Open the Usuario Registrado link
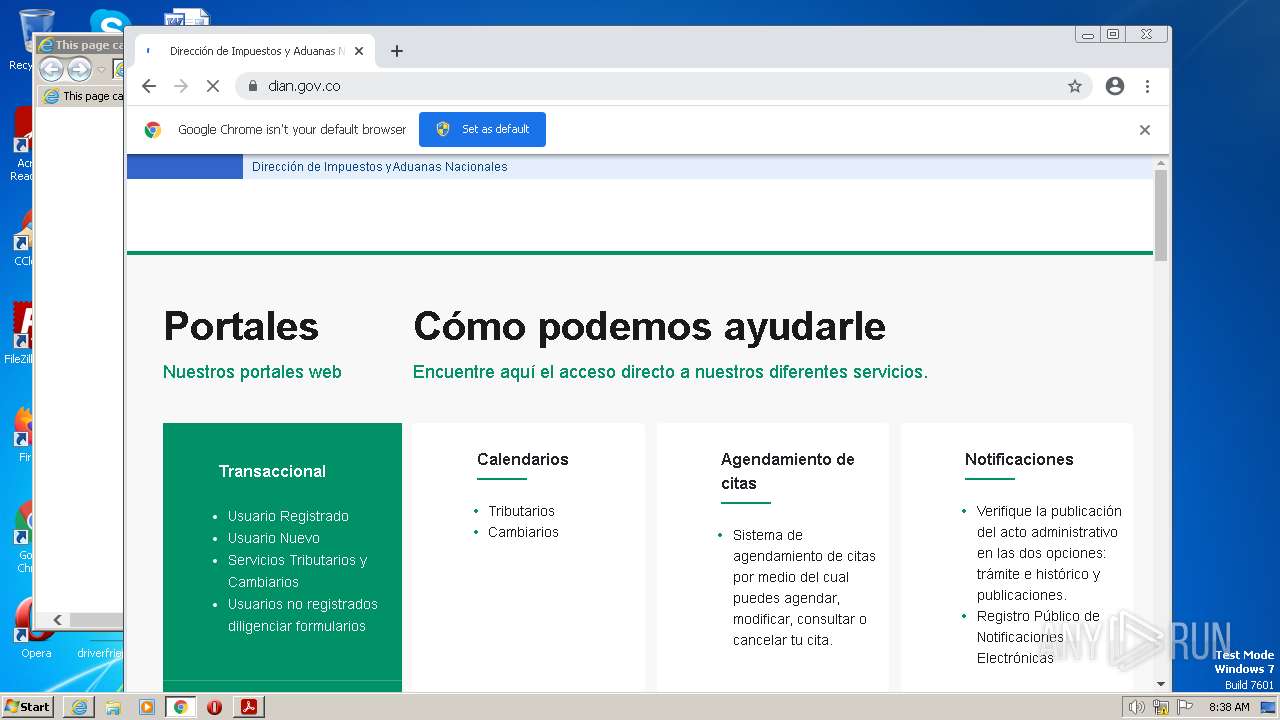 coord(288,516)
